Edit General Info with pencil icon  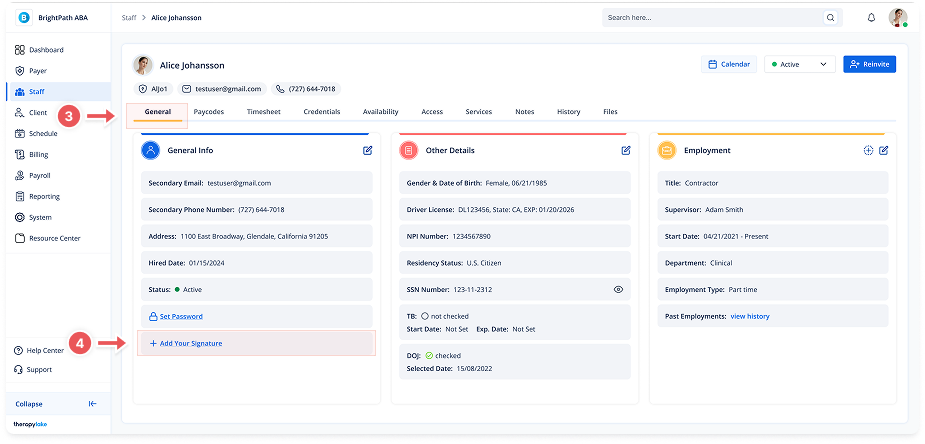click(x=368, y=150)
